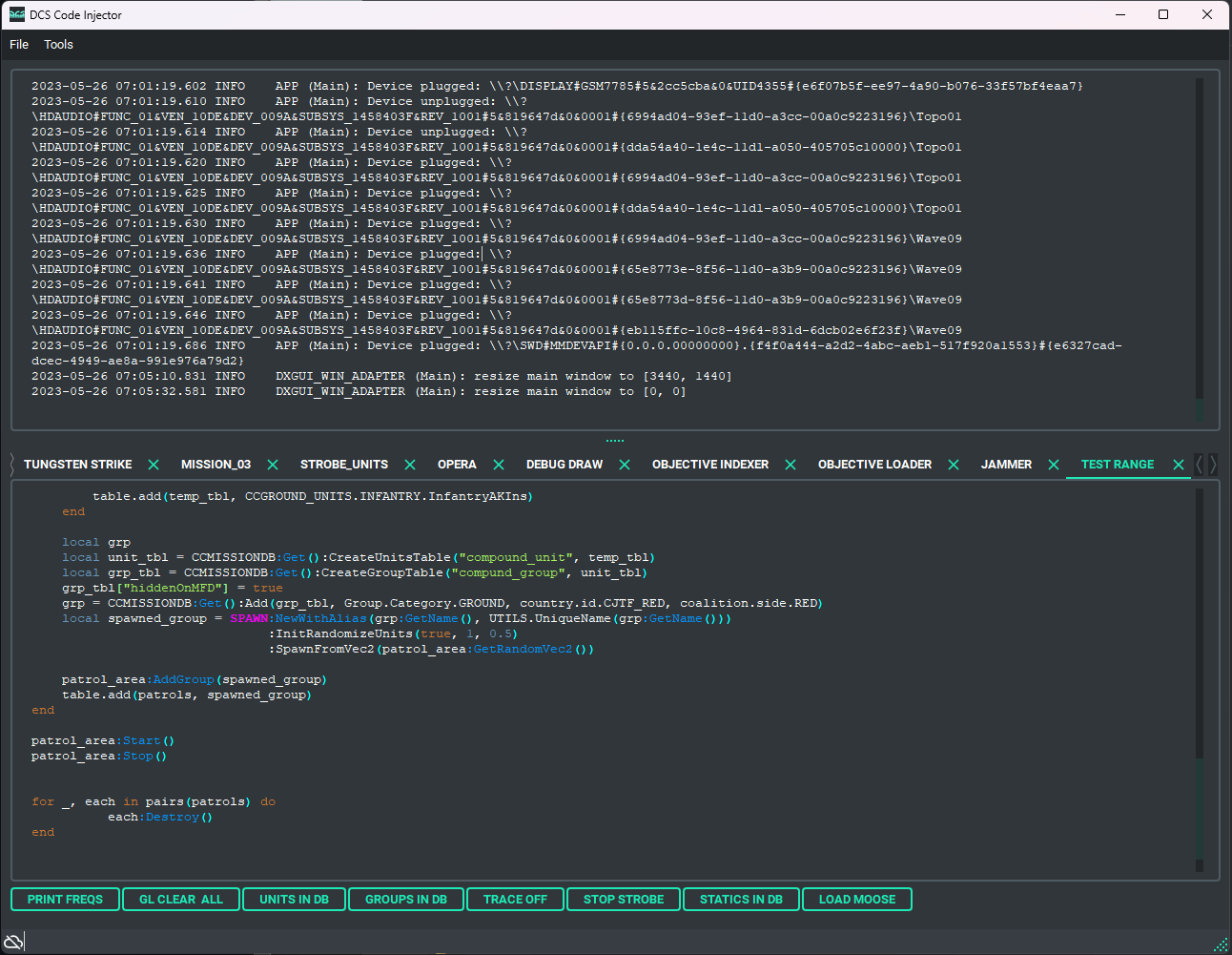Close the JAMMER tab with its X
This screenshot has height=955, width=1232.
pyautogui.click(x=1053, y=465)
